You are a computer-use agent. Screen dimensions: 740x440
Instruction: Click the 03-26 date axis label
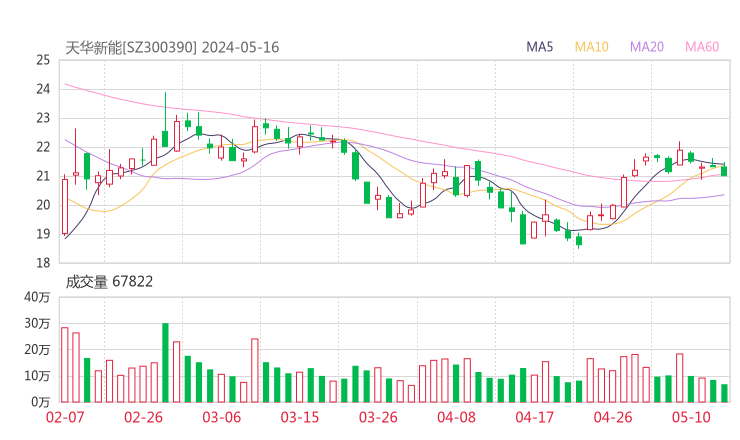pyautogui.click(x=378, y=417)
